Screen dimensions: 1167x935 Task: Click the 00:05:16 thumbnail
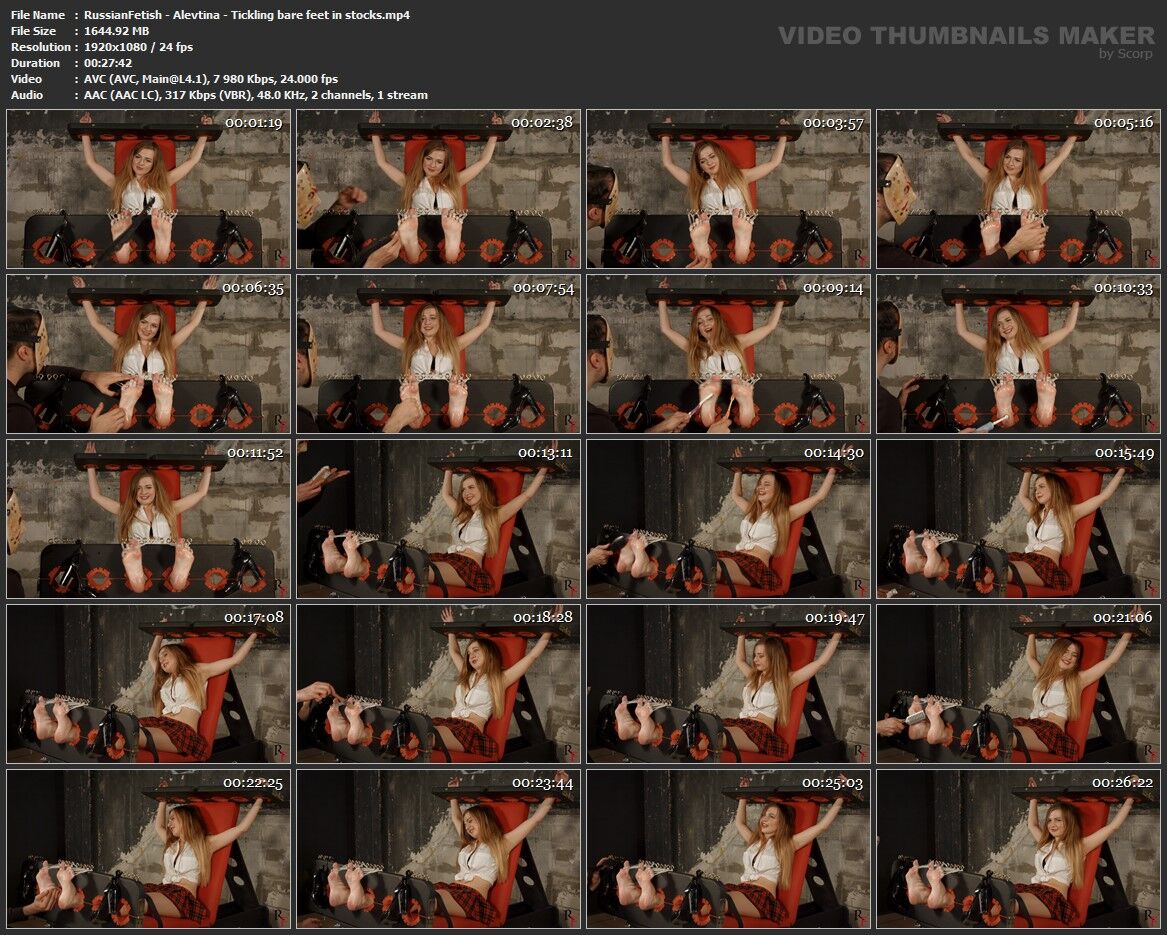[1018, 189]
